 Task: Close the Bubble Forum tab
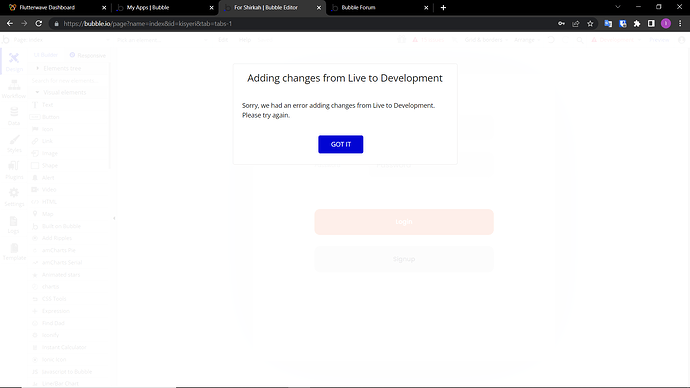click(426, 7)
